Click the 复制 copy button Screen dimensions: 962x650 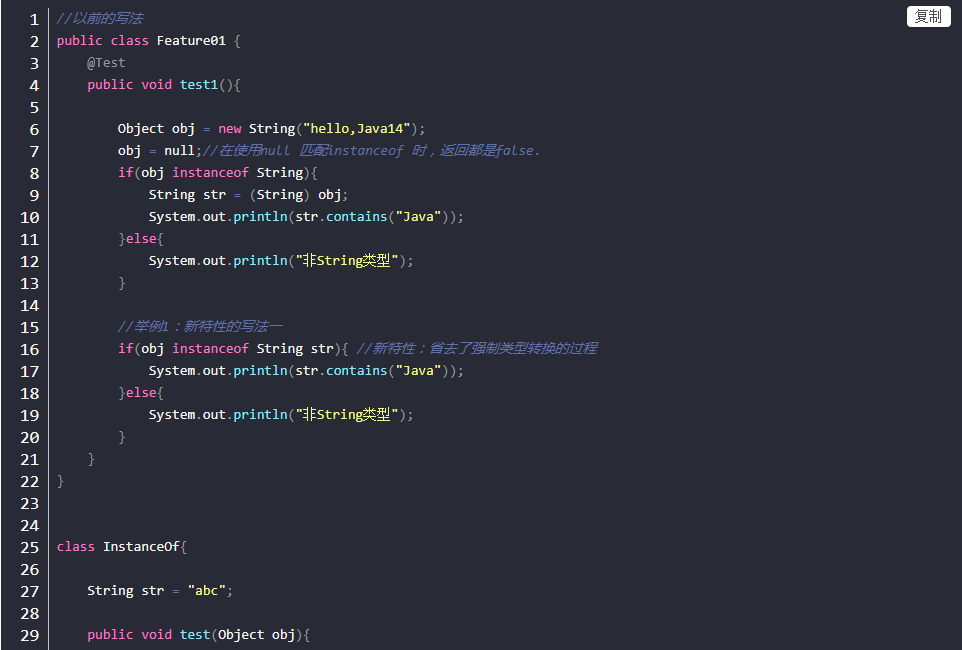coord(928,17)
